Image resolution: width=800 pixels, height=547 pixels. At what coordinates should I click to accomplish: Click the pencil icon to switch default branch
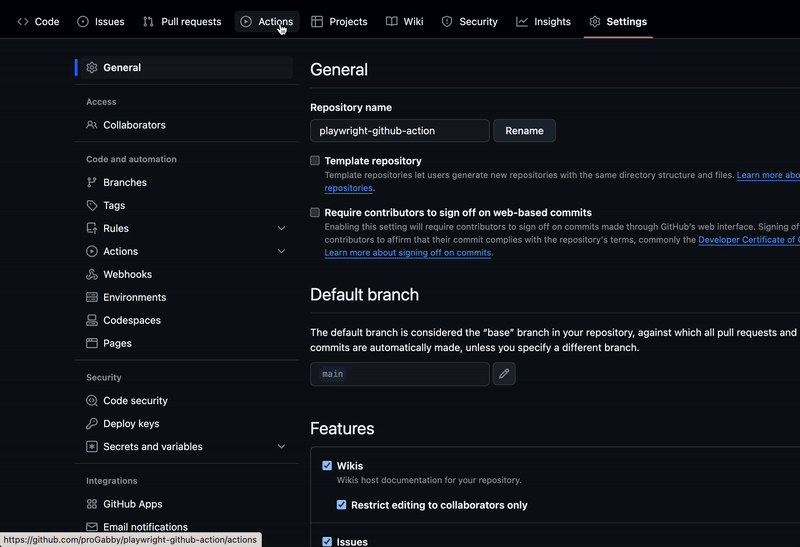[504, 374]
